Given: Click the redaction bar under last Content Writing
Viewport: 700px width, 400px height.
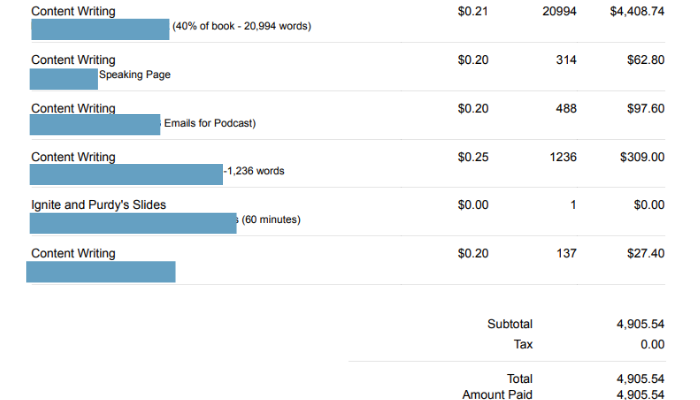Looking at the screenshot, I should [101, 272].
